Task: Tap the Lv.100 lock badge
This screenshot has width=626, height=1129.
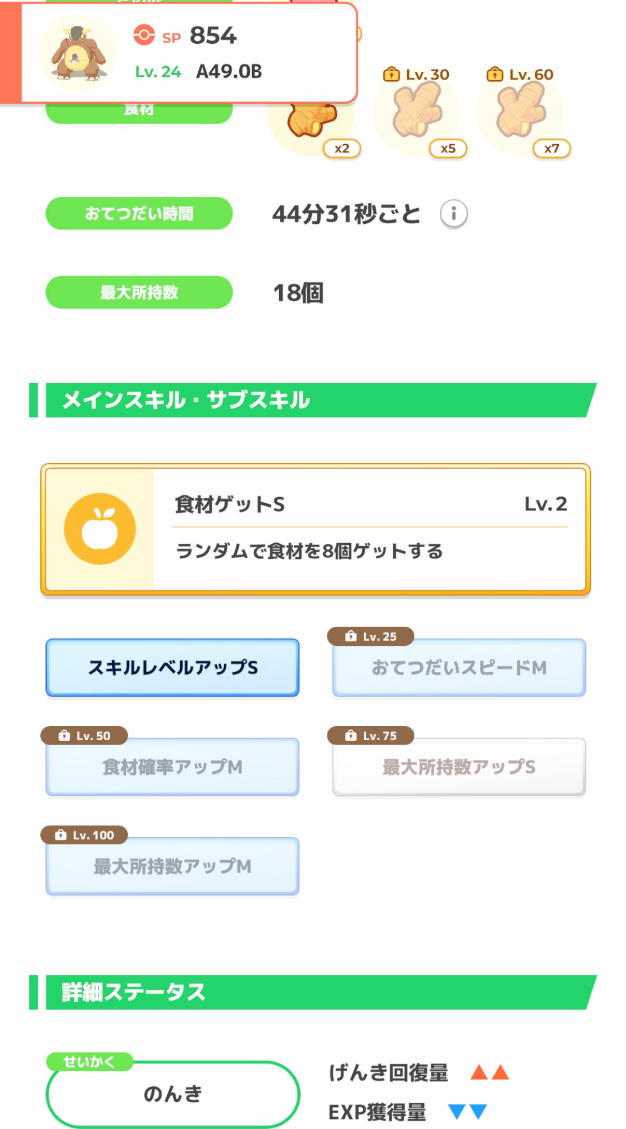Action: coord(85,835)
